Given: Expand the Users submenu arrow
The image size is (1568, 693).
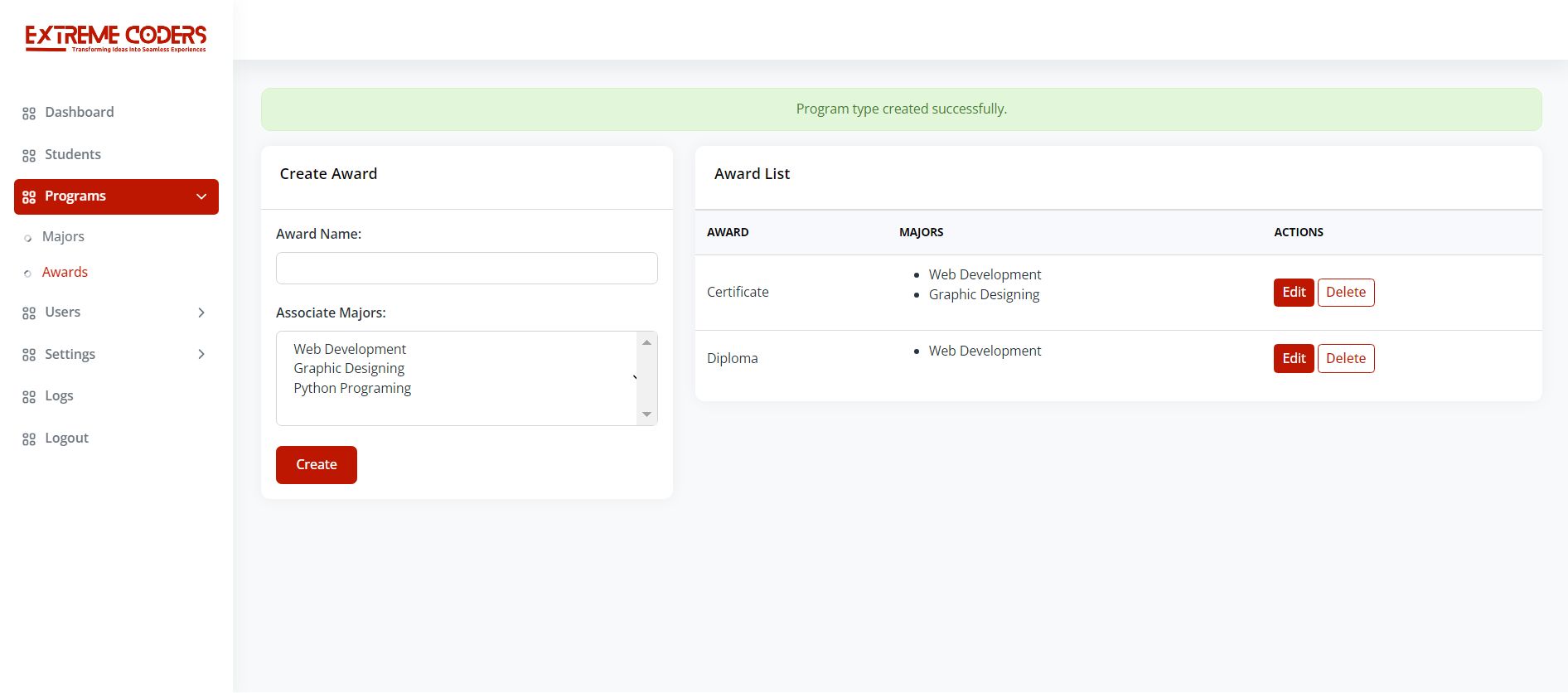Looking at the screenshot, I should [201, 313].
